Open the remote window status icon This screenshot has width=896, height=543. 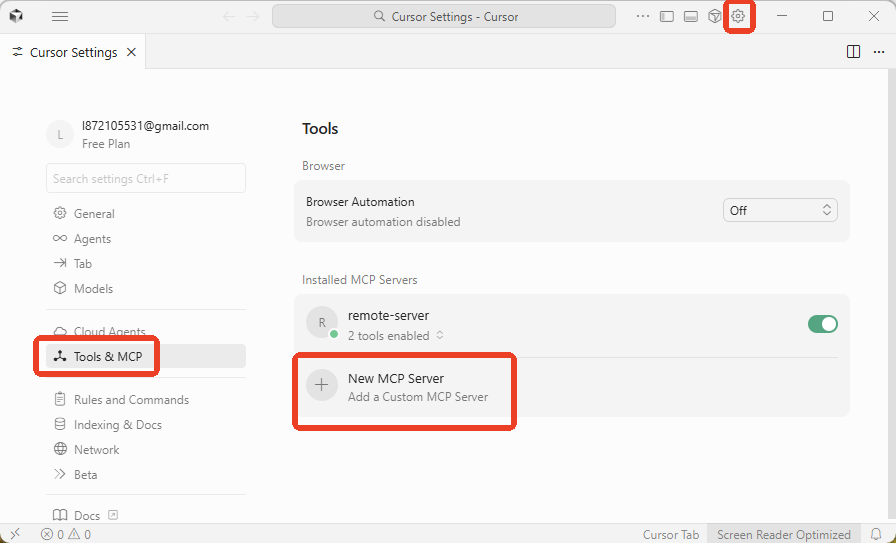click(15, 534)
